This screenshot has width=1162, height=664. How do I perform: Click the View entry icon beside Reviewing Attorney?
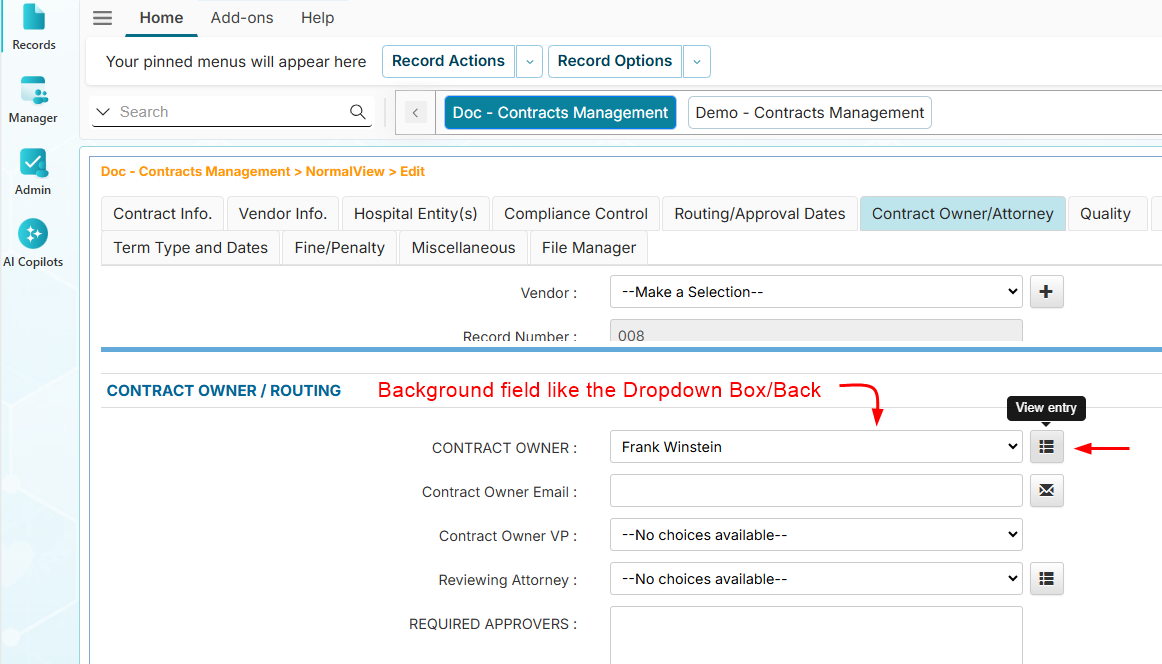pyautogui.click(x=1046, y=578)
